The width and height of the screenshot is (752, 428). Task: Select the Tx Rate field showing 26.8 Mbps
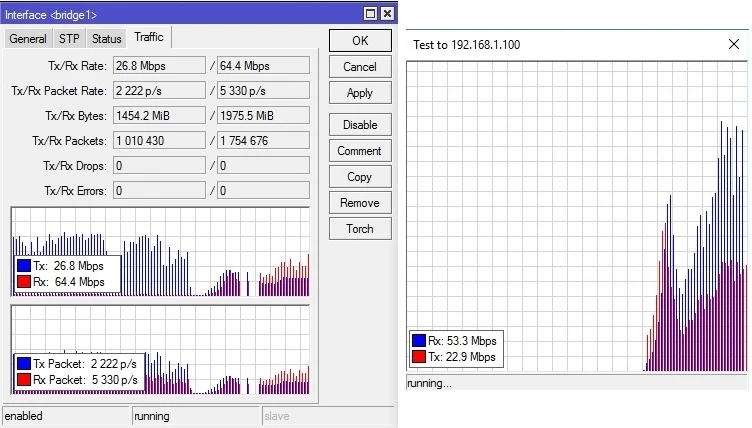pos(158,65)
